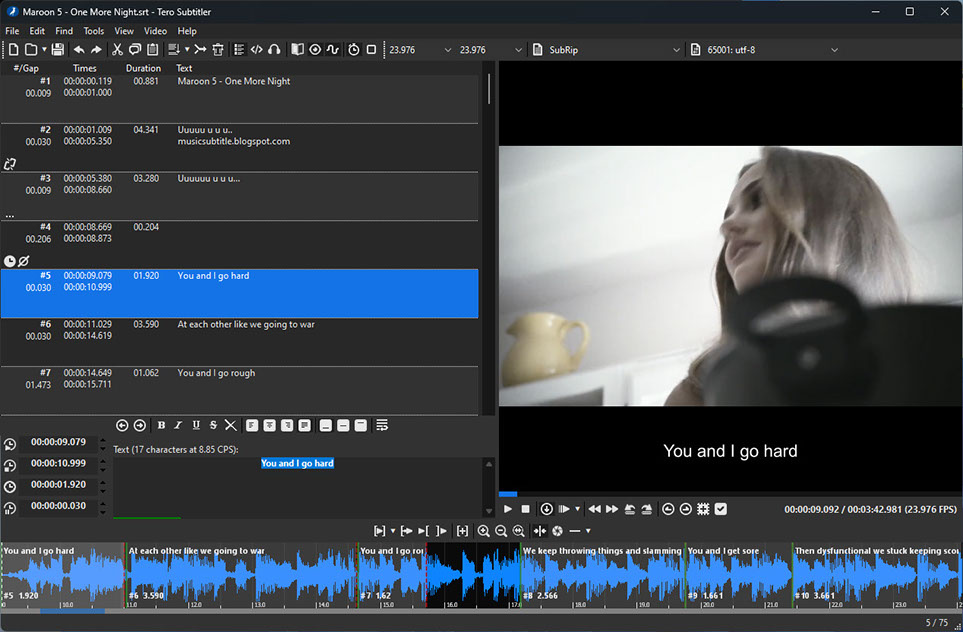Toggle the checkmark option in the video controls
Screen dimensions: 963x632
pyautogui.click(x=721, y=509)
